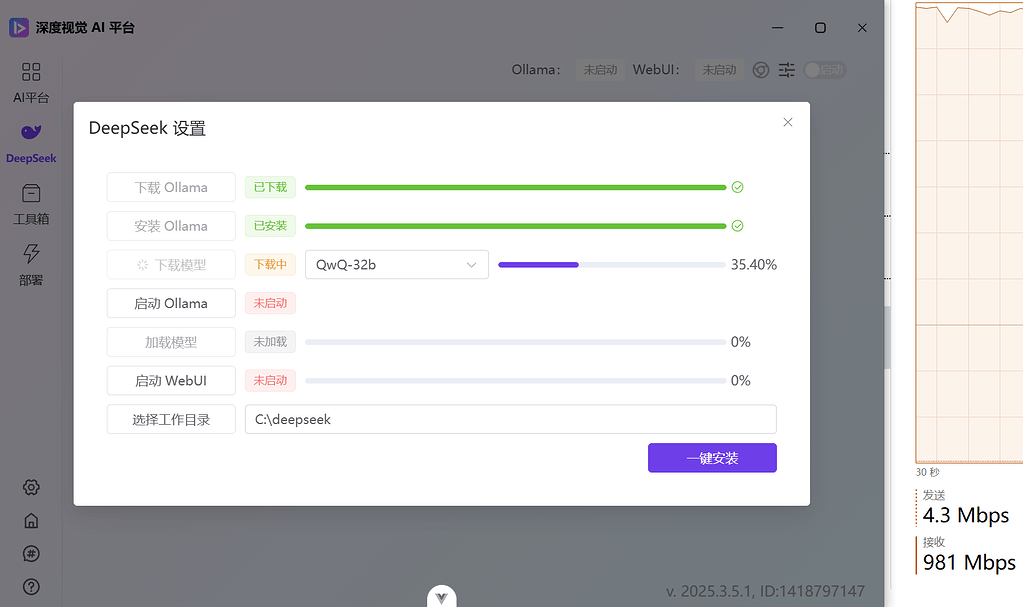Screen dimensions: 1023x607
Task: Open the AI平台 sidebar section
Action: [x=31, y=83]
